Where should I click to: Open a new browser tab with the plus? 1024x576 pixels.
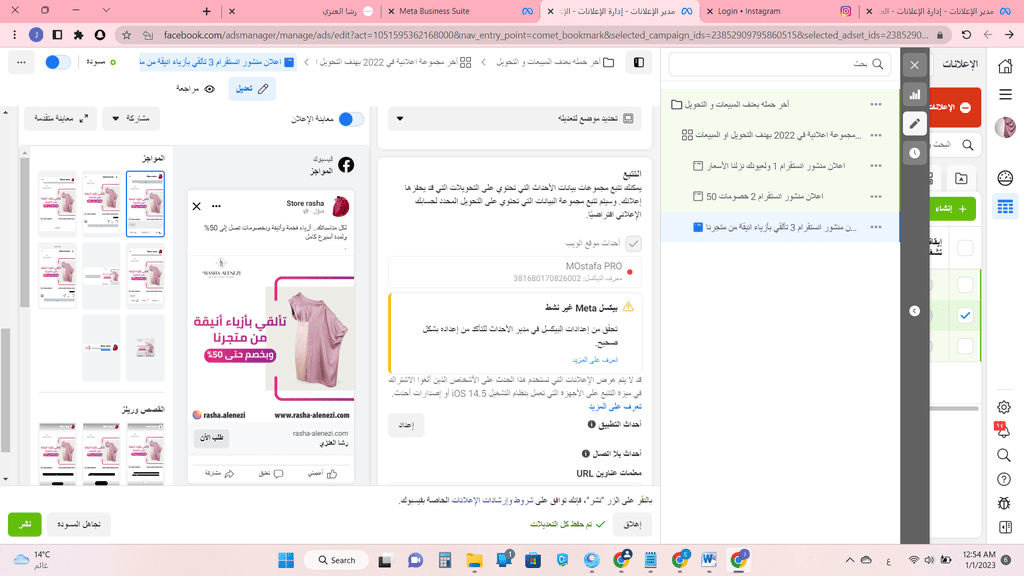click(x=206, y=11)
